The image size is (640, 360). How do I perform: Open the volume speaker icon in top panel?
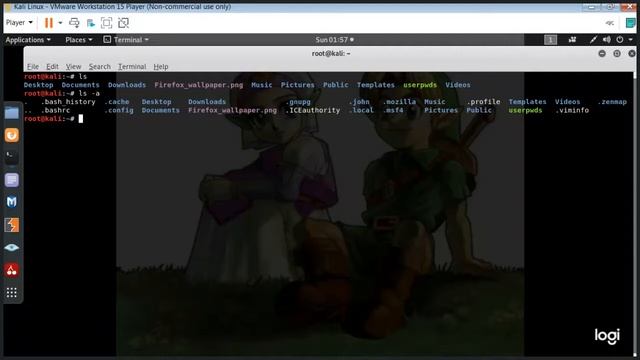pos(607,40)
